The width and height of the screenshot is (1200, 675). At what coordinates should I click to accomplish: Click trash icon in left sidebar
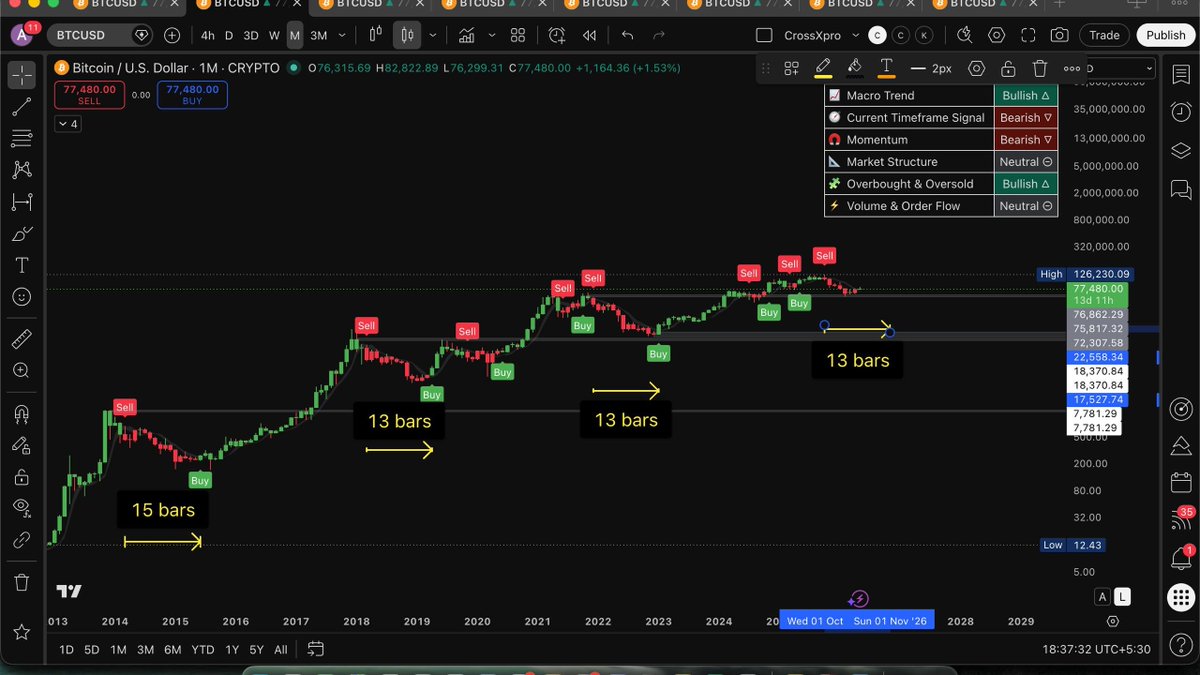coord(21,582)
